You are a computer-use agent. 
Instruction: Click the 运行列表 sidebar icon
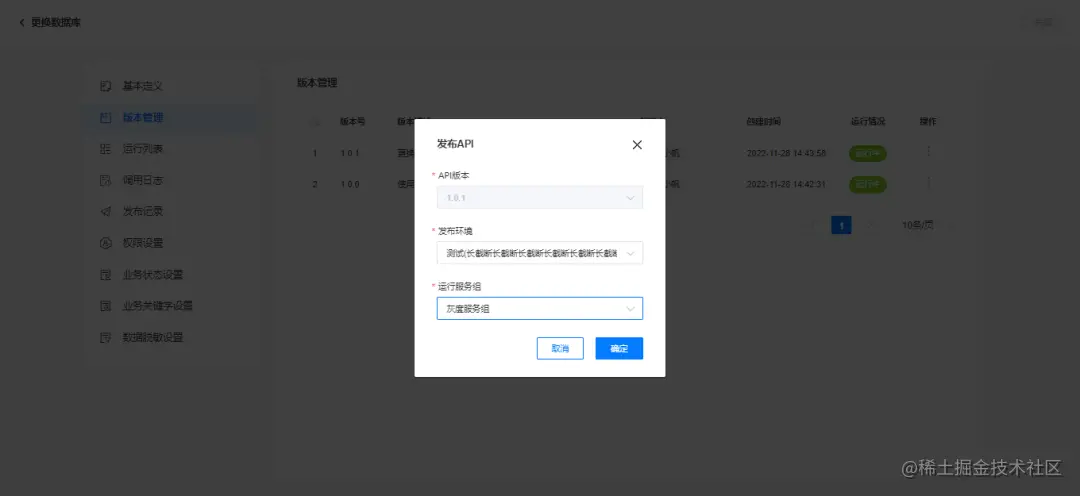point(105,149)
